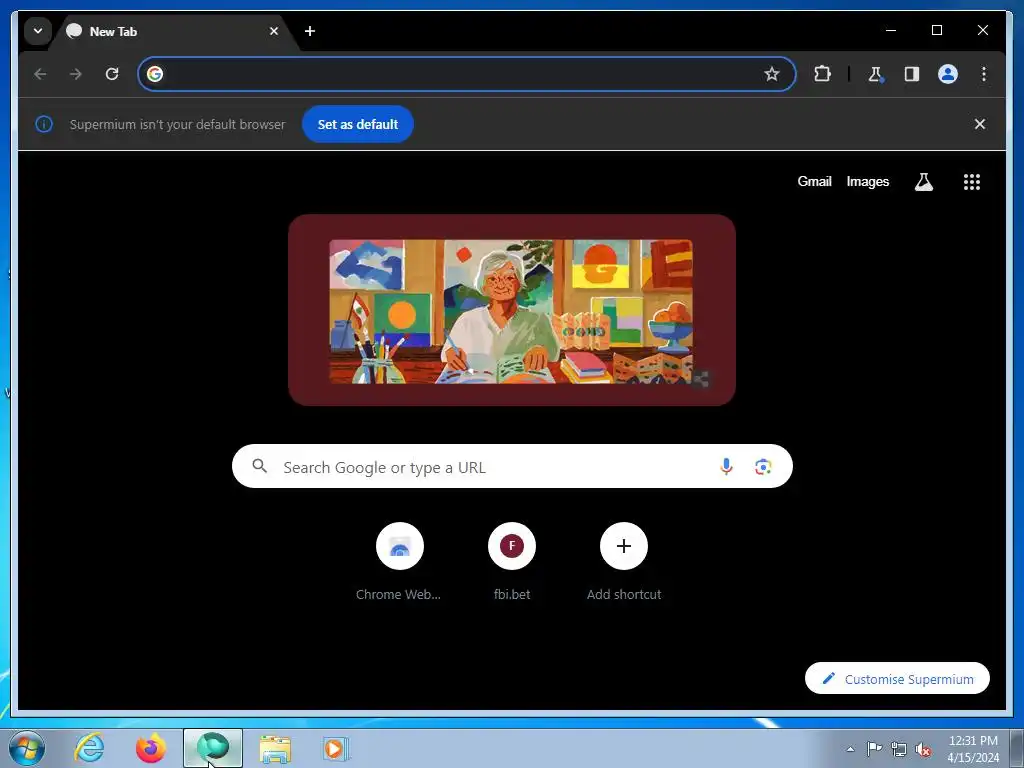Open the Images link

(x=867, y=182)
